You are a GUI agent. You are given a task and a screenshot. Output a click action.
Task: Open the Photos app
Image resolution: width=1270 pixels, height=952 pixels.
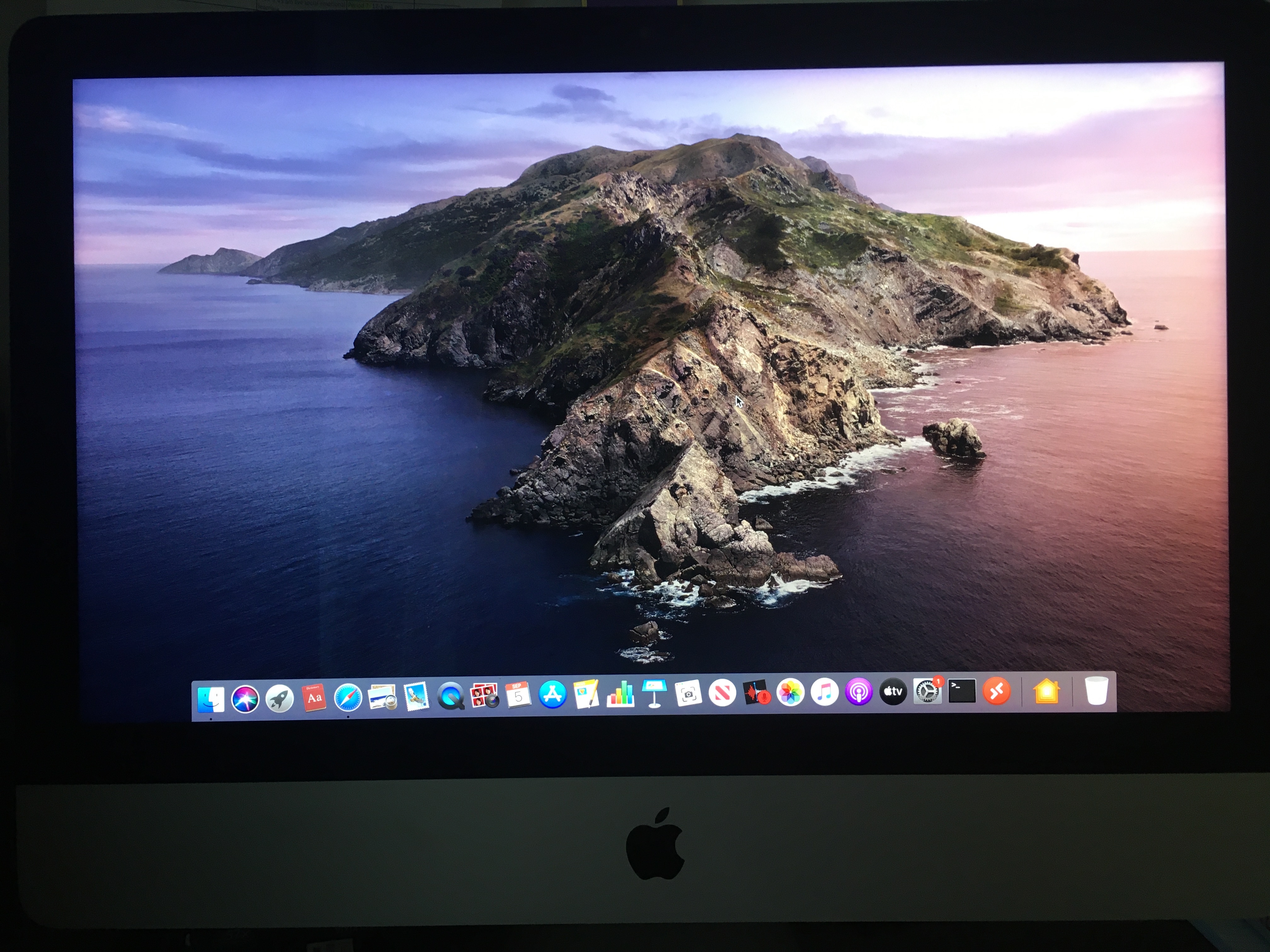click(x=791, y=693)
